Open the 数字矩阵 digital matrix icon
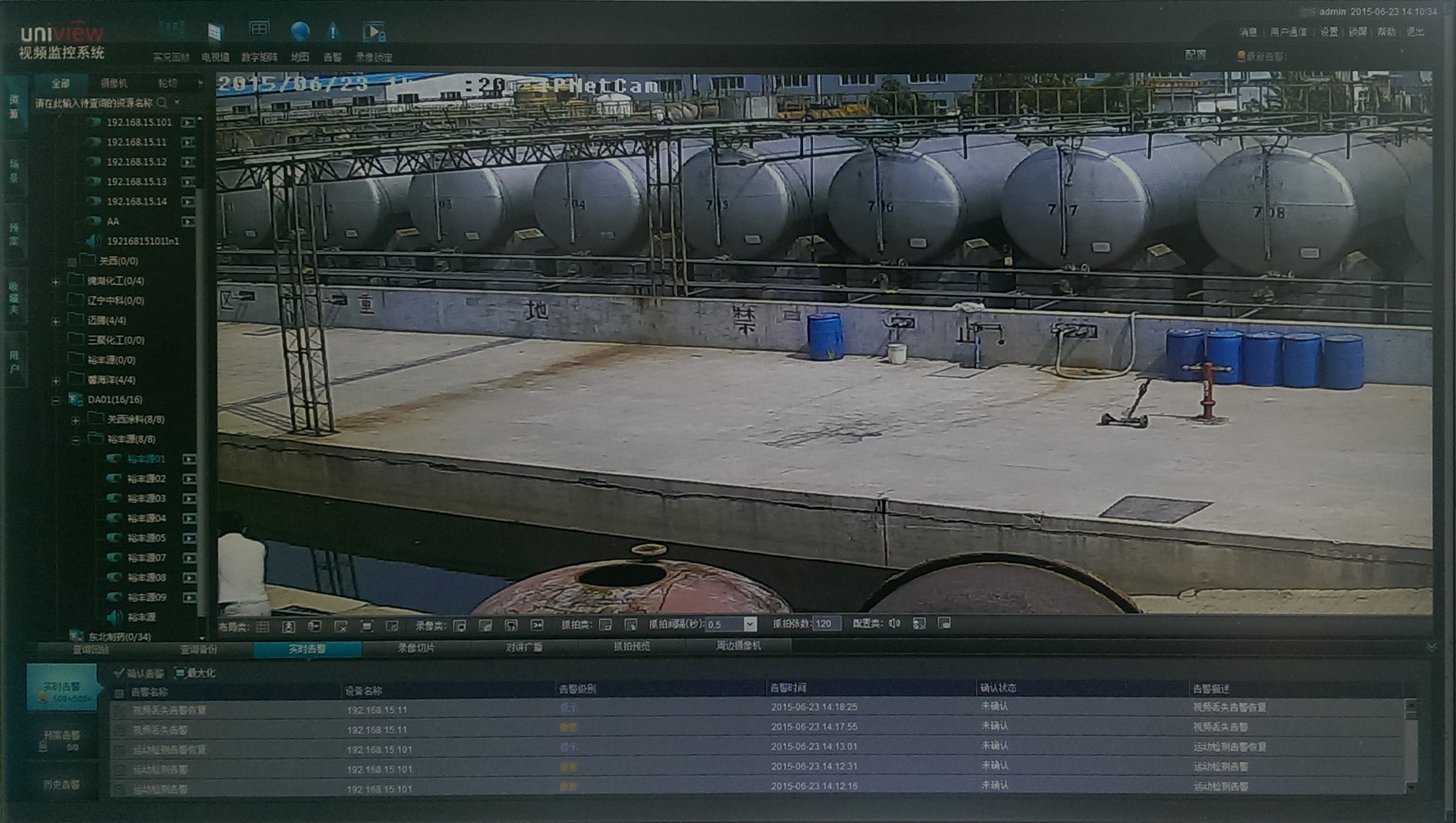Viewport: 1456px width, 823px height. coord(259,29)
